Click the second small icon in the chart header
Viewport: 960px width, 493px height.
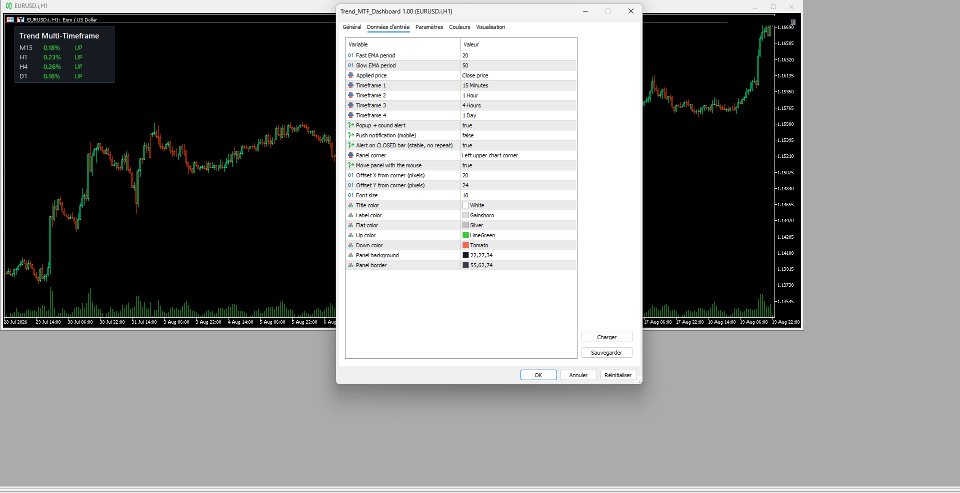[x=20, y=20]
